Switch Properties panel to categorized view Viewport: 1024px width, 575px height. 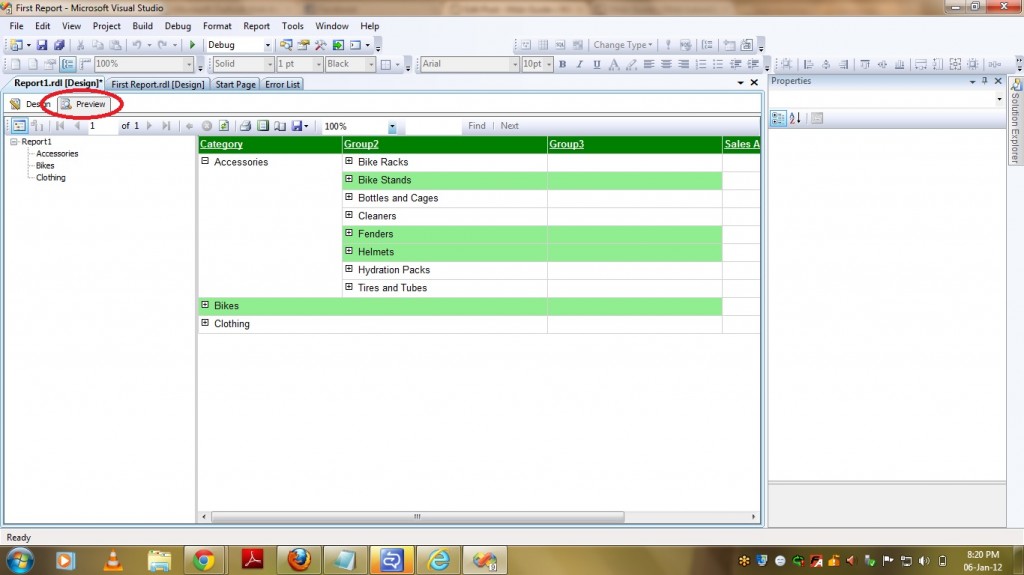(778, 118)
